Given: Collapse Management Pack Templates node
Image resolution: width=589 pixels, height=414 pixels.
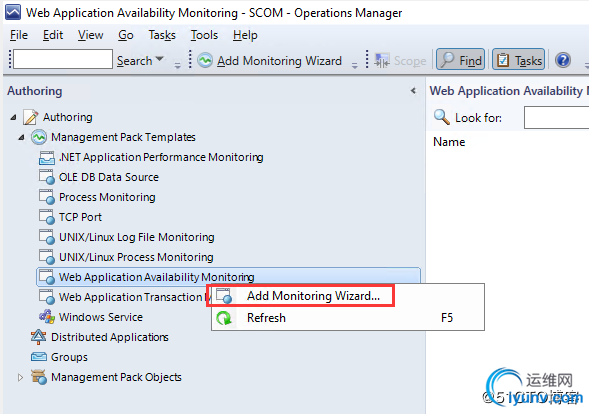Looking at the screenshot, I should coord(22,137).
